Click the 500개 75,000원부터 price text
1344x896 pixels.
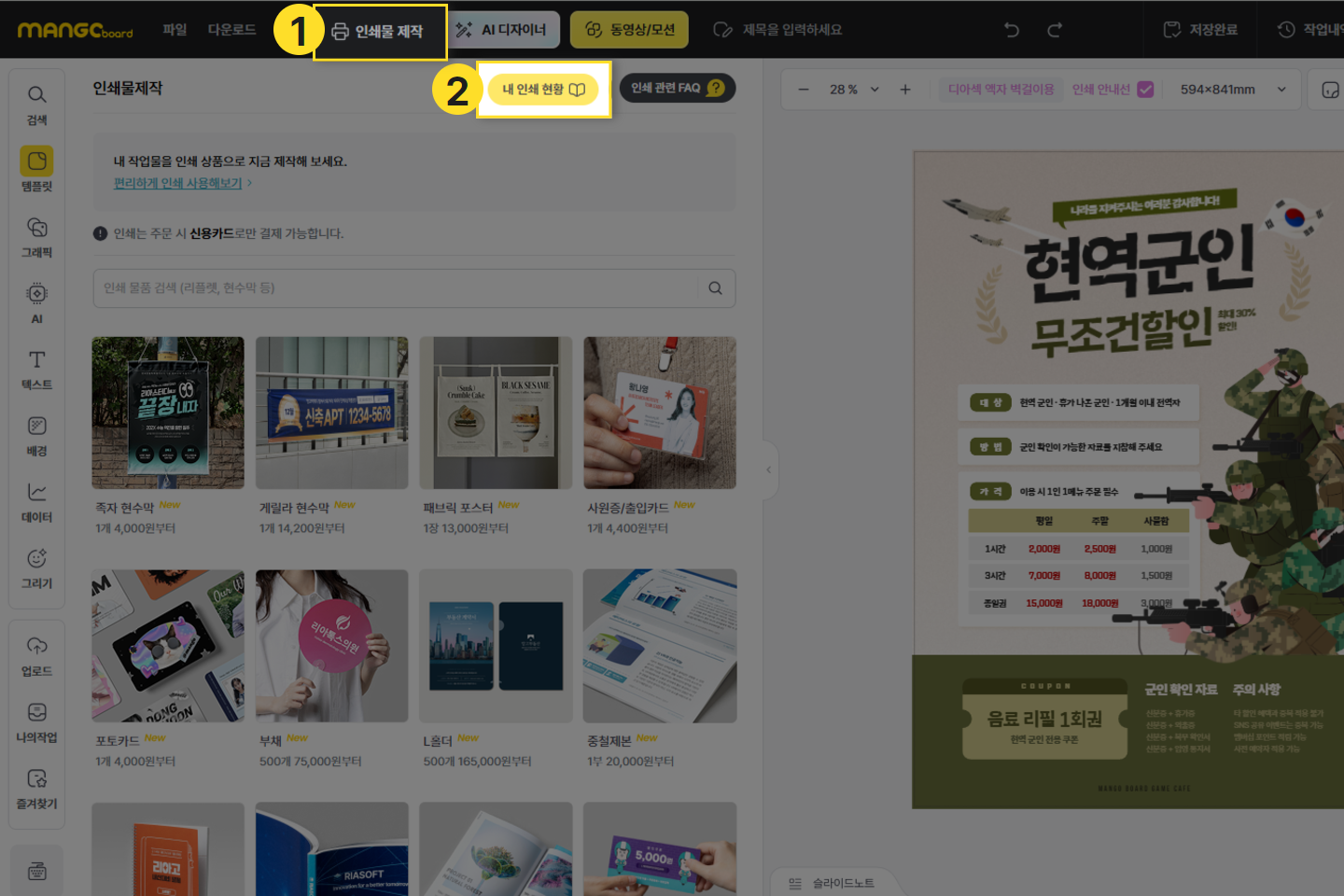[310, 762]
